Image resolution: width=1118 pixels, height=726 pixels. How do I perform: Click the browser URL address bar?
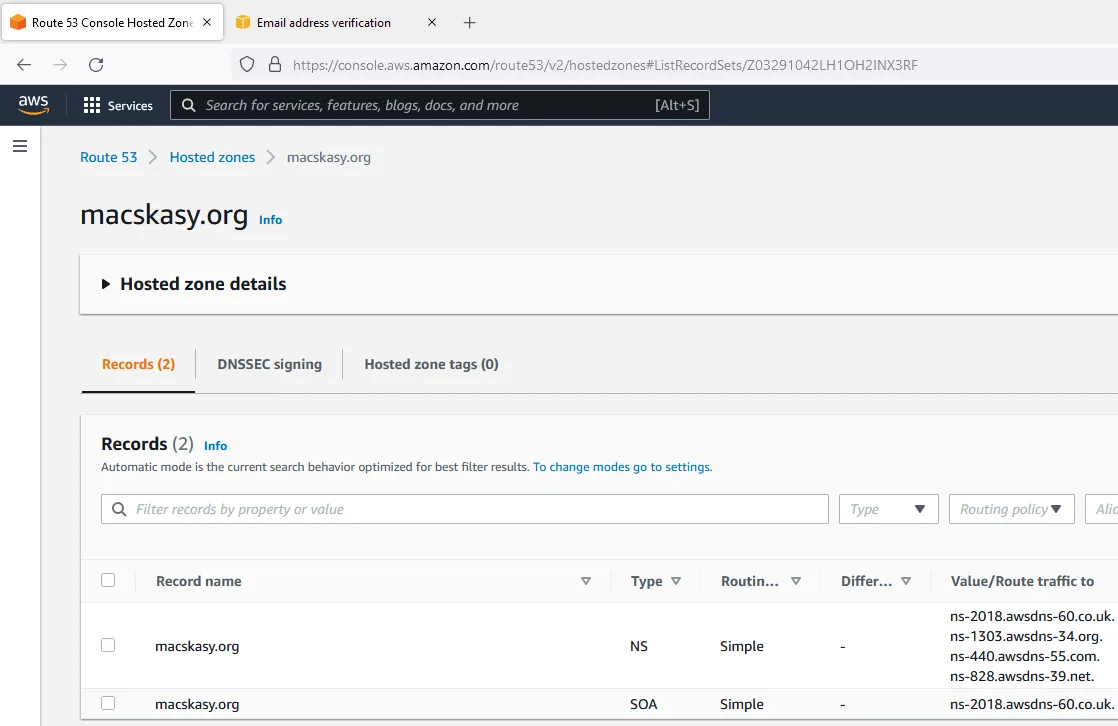[605, 65]
